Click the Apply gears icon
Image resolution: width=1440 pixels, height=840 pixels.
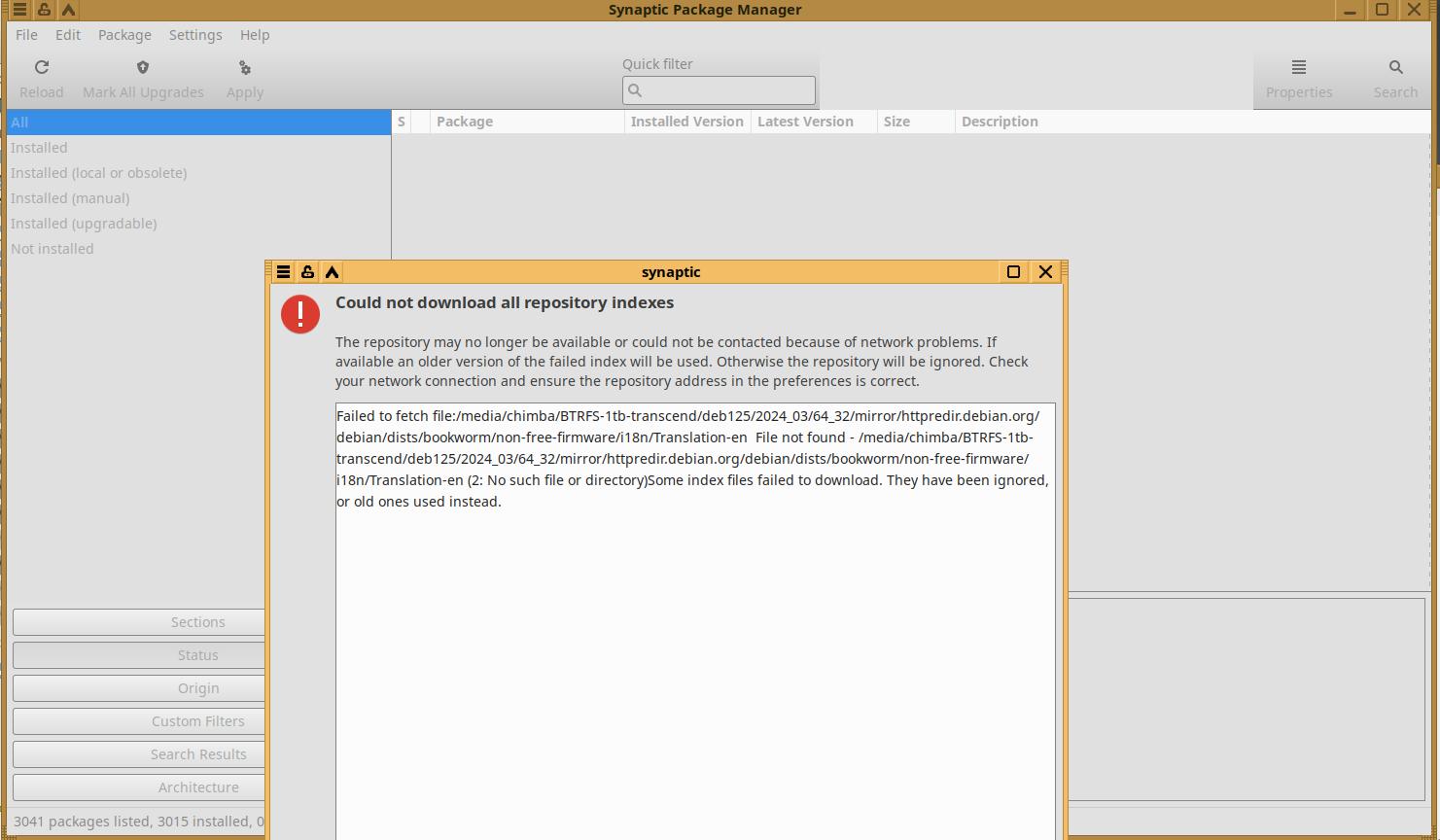pos(245,68)
